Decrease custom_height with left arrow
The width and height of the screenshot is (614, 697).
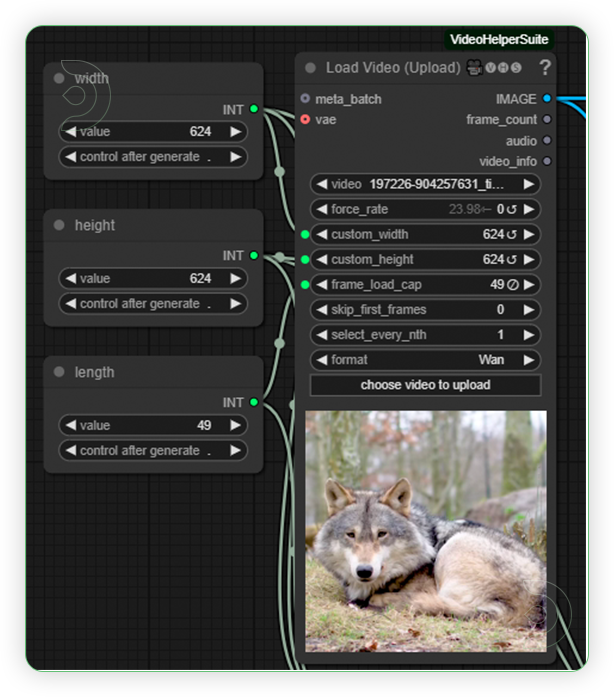coord(322,259)
